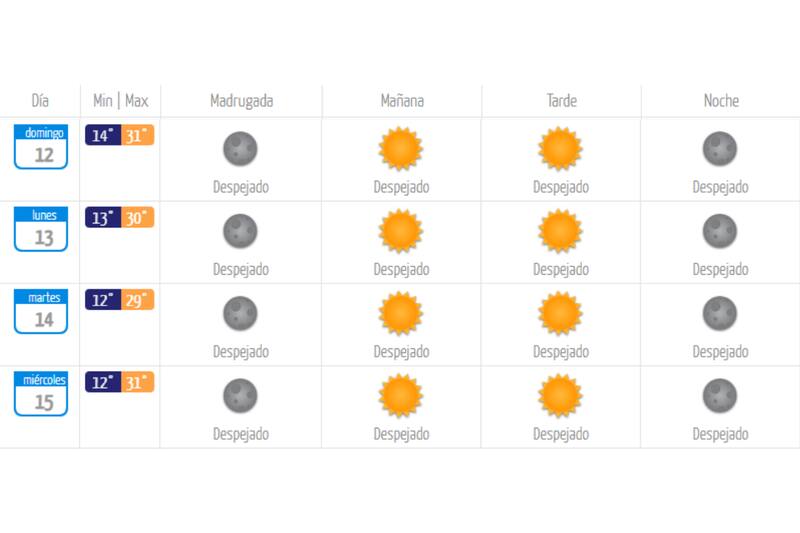Select the domingo 12 date badge
Screen dimensions: 800x533
click(x=41, y=146)
